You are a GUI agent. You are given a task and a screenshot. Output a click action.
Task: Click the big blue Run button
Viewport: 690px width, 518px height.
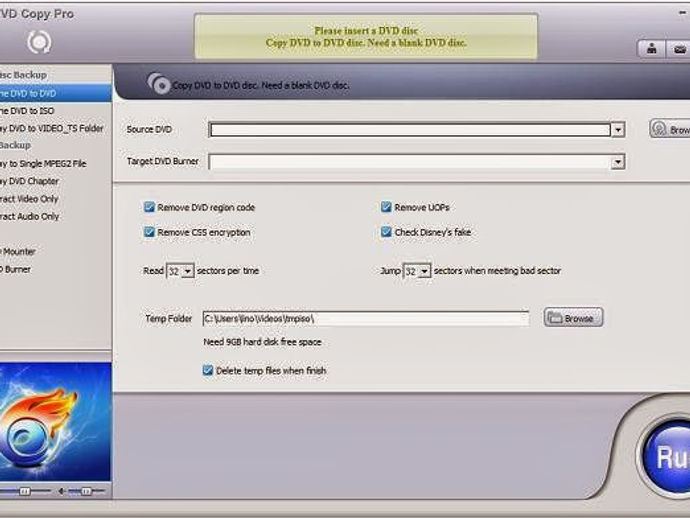pos(665,457)
